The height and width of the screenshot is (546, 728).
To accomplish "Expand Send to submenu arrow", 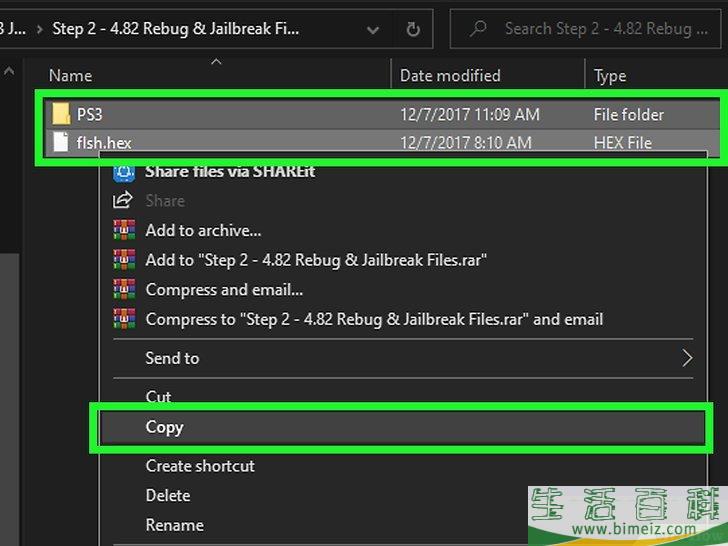I will pos(687,358).
